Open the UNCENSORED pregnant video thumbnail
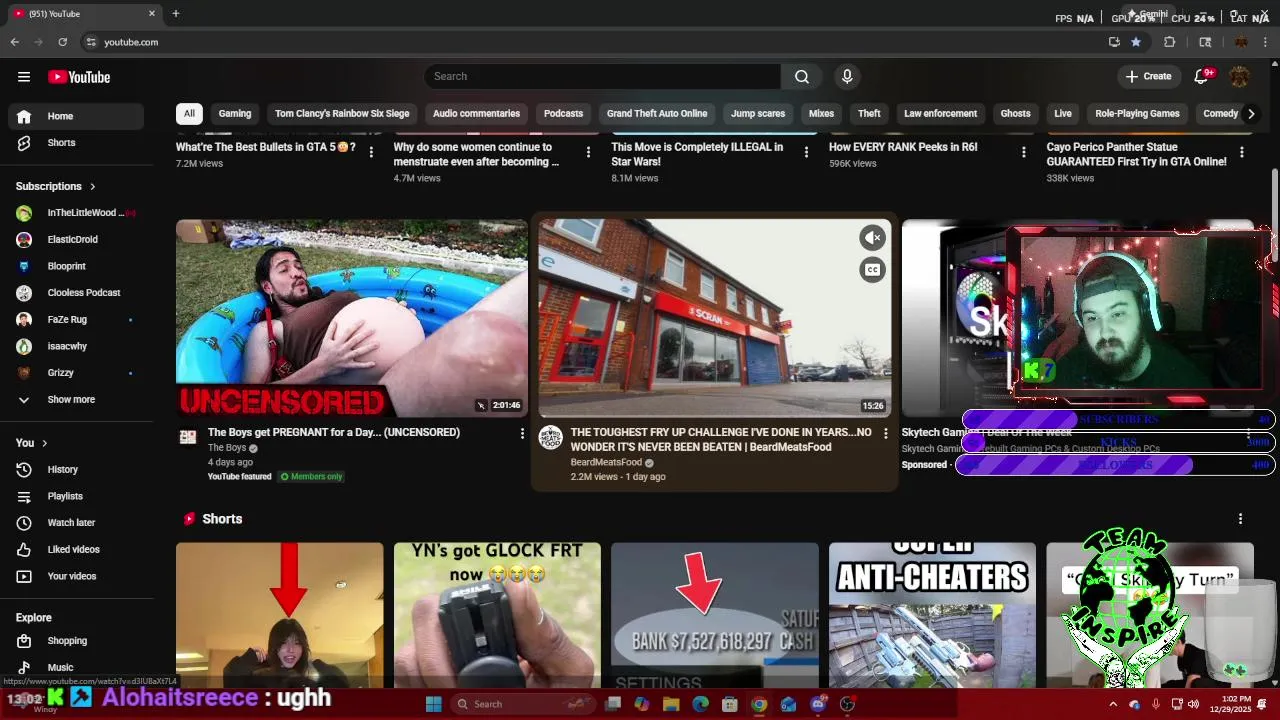The image size is (1280, 720). pyautogui.click(x=352, y=318)
